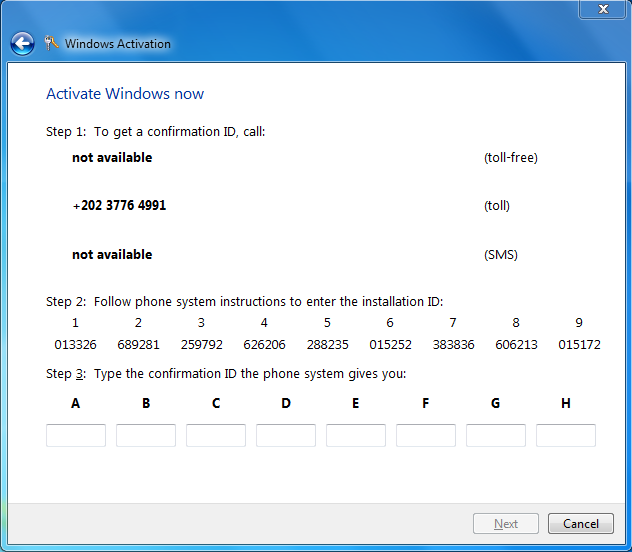Focus confirmation ID field A

point(76,435)
